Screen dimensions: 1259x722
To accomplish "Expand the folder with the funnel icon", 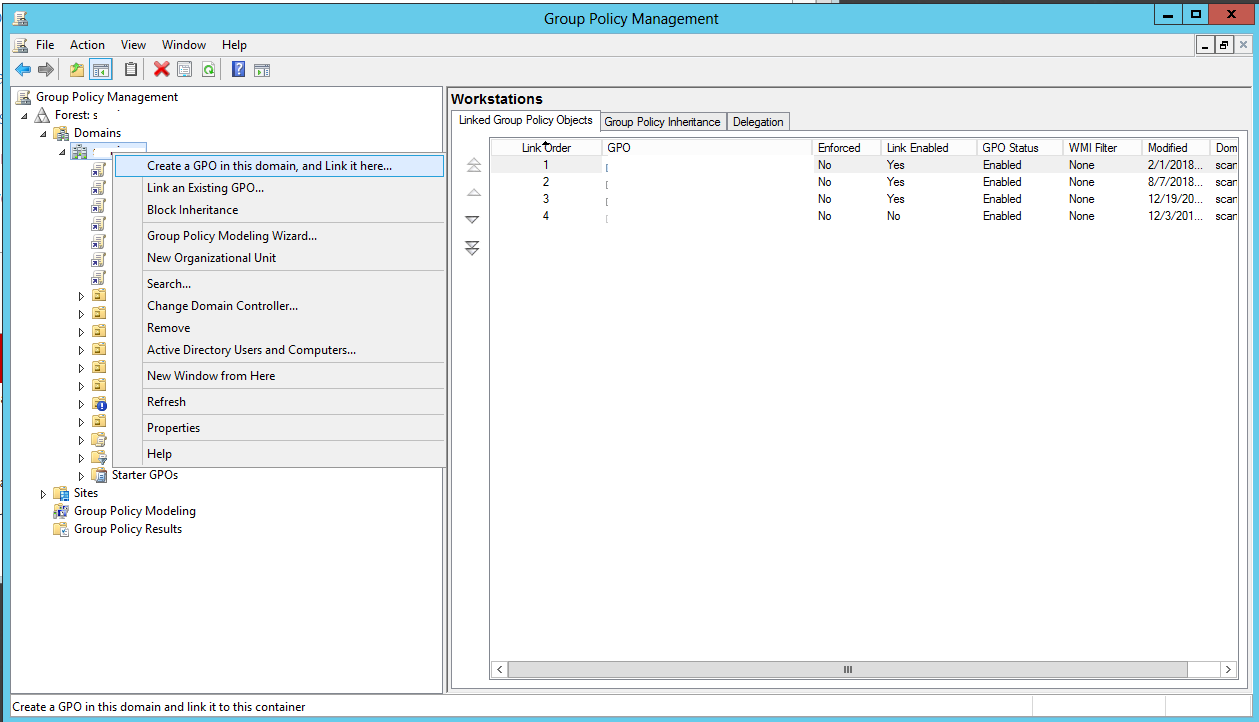I will pyautogui.click(x=81, y=457).
